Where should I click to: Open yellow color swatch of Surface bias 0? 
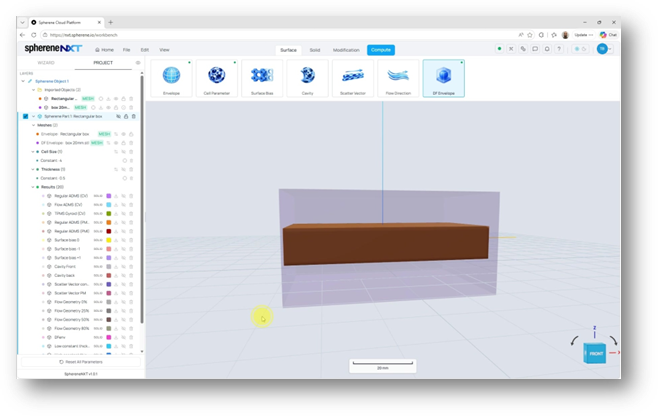coord(109,240)
